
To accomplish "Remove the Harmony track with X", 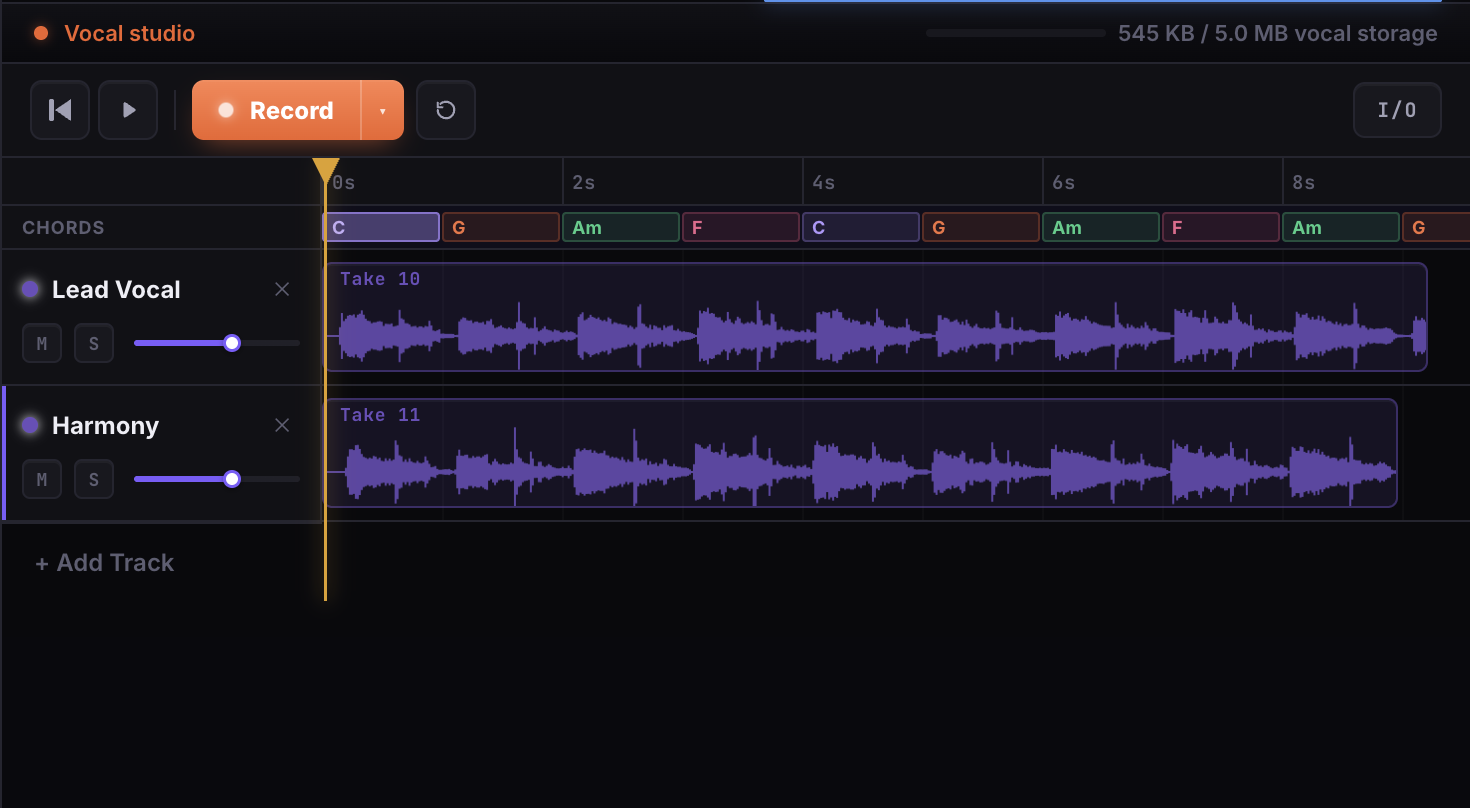I will tap(282, 425).
